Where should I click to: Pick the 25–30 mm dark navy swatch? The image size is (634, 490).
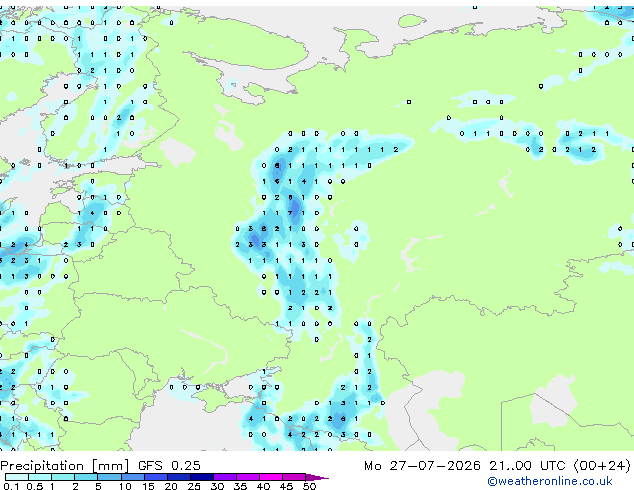click(x=202, y=477)
